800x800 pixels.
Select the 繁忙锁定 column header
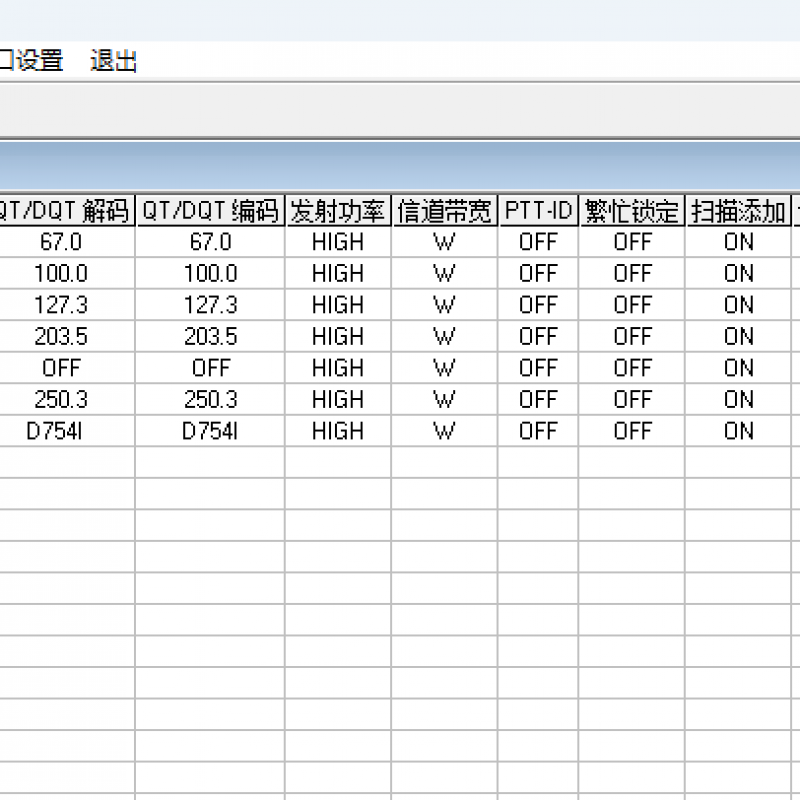633,211
